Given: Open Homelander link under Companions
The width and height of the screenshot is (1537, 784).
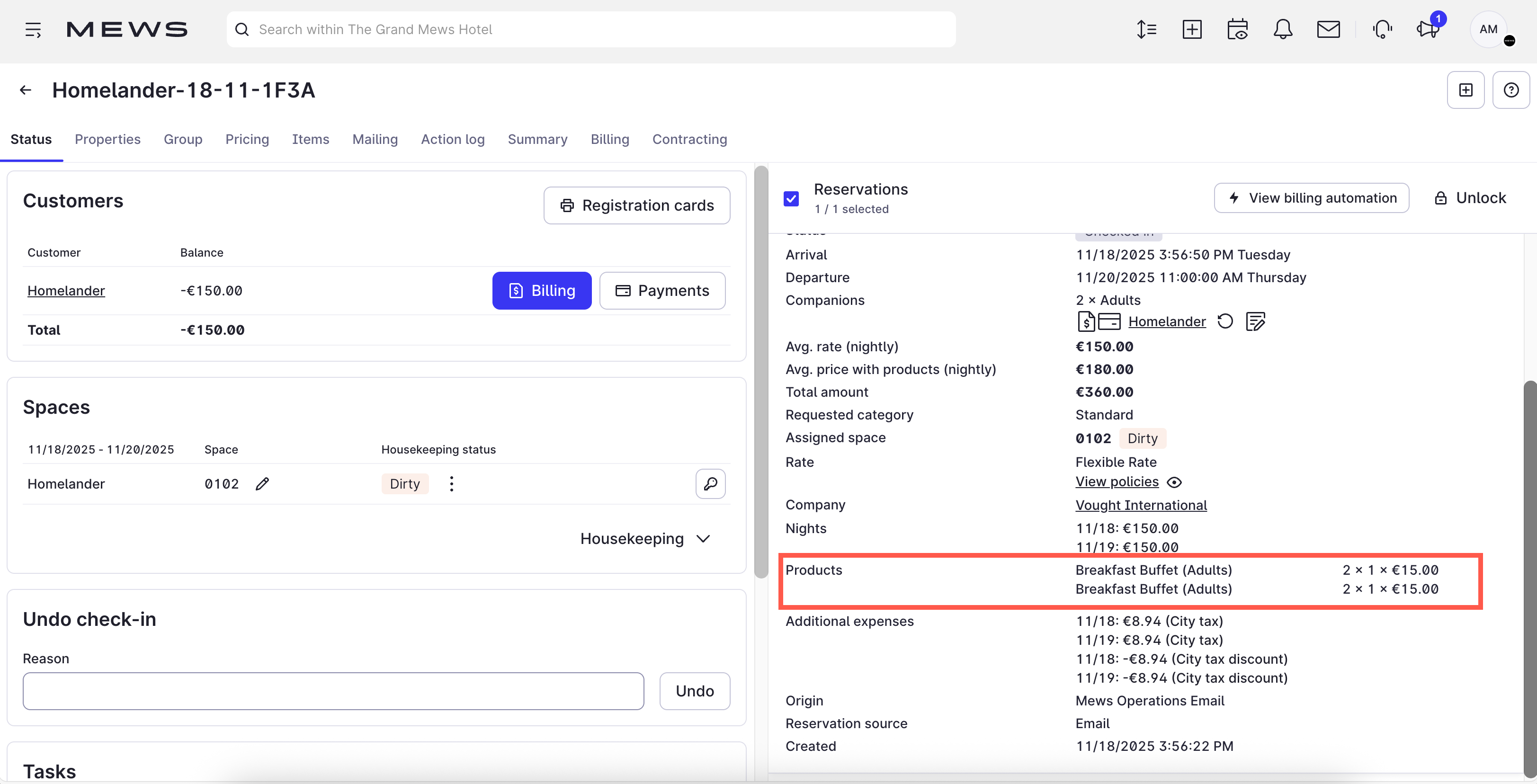Looking at the screenshot, I should [x=1167, y=321].
